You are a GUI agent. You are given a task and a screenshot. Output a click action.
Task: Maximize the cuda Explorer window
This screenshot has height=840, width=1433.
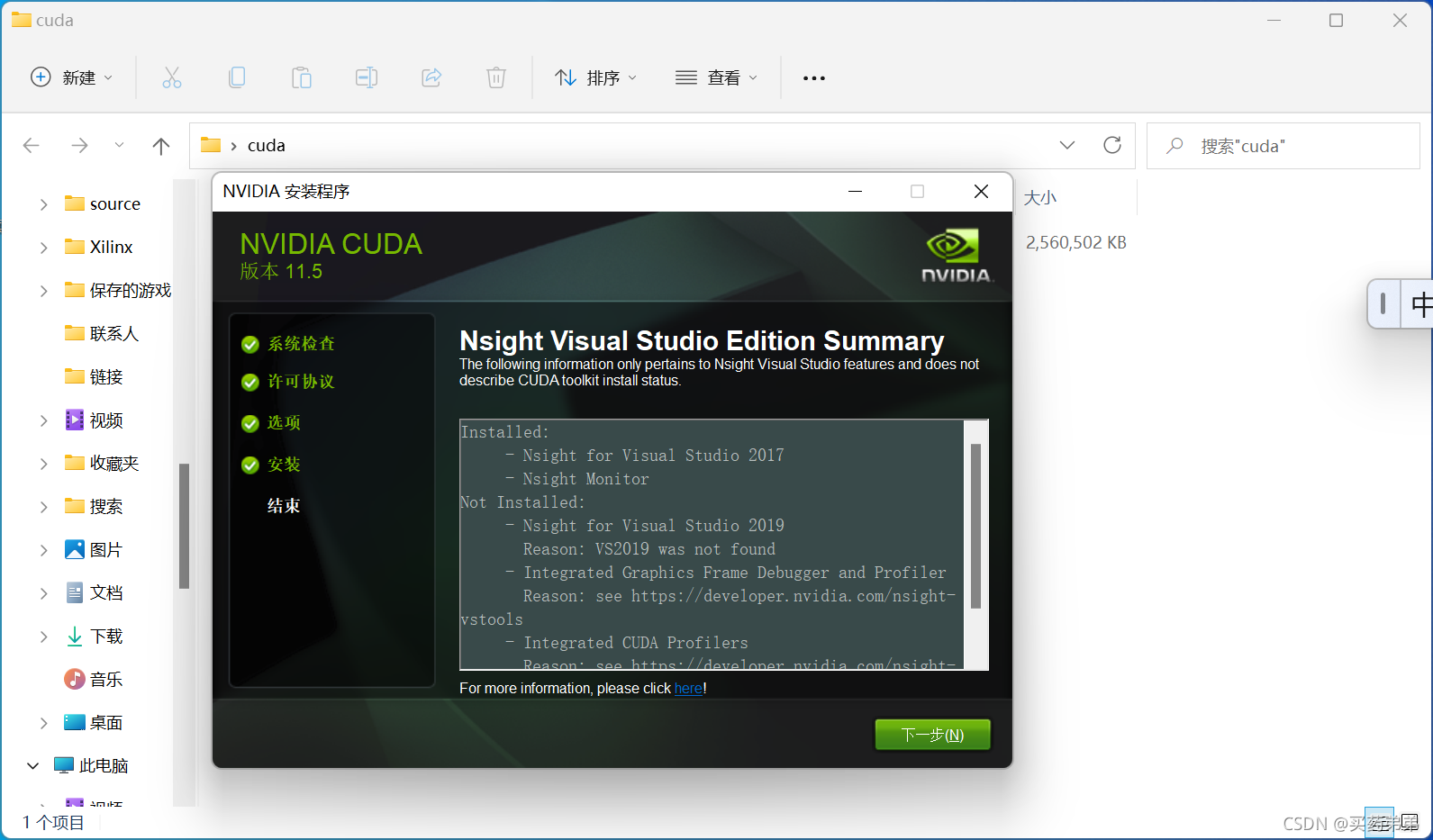click(x=1337, y=20)
